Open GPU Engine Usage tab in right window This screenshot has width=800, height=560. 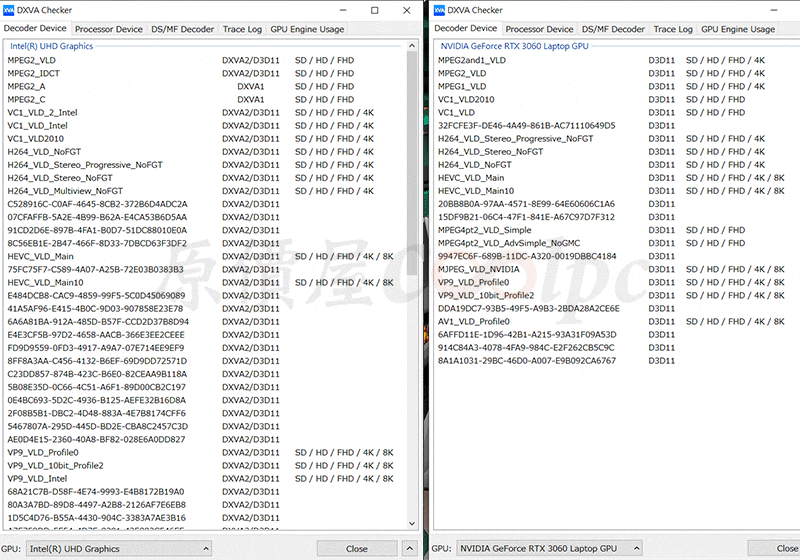pos(738,29)
